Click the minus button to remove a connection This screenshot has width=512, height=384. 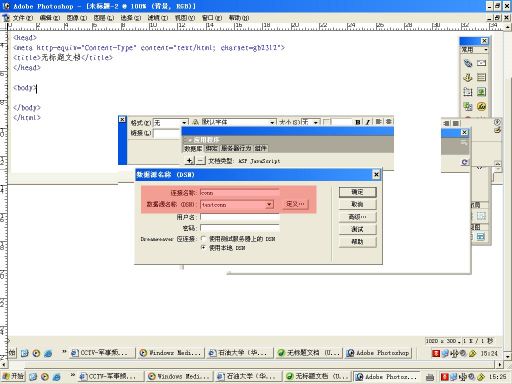coord(200,161)
